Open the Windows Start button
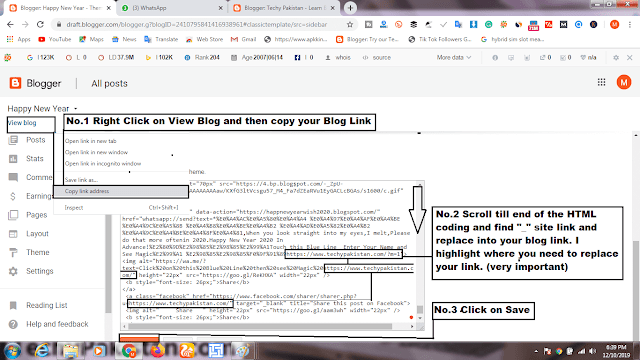Image resolution: width=640 pixels, height=360 pixels. coord(13,351)
